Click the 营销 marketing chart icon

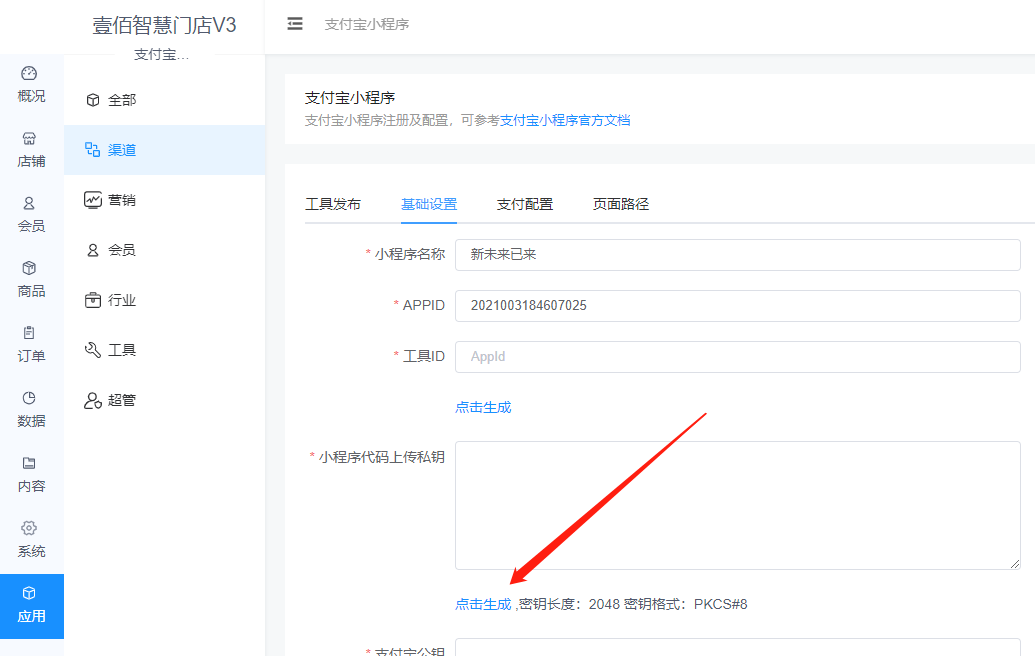[93, 199]
